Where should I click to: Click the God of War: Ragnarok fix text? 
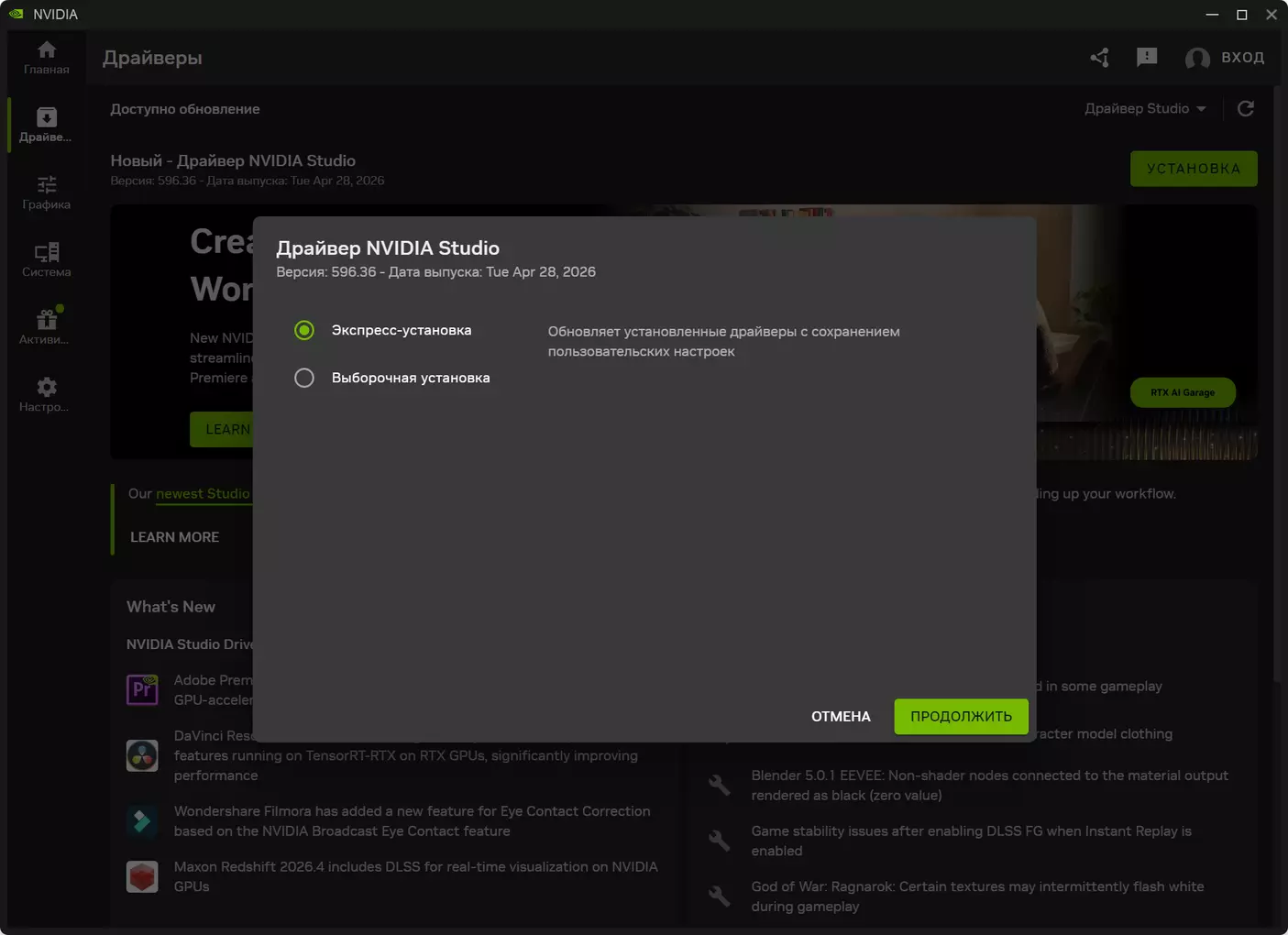click(977, 896)
